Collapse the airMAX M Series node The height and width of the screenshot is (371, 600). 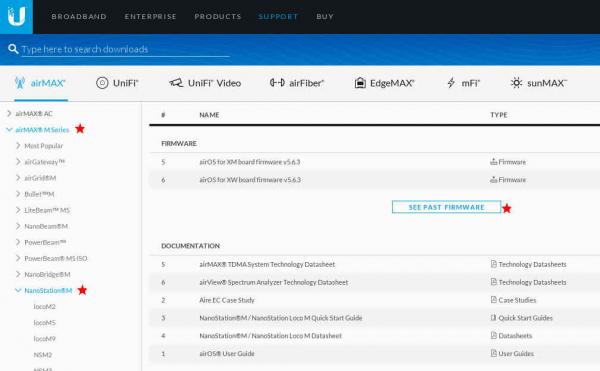point(9,130)
